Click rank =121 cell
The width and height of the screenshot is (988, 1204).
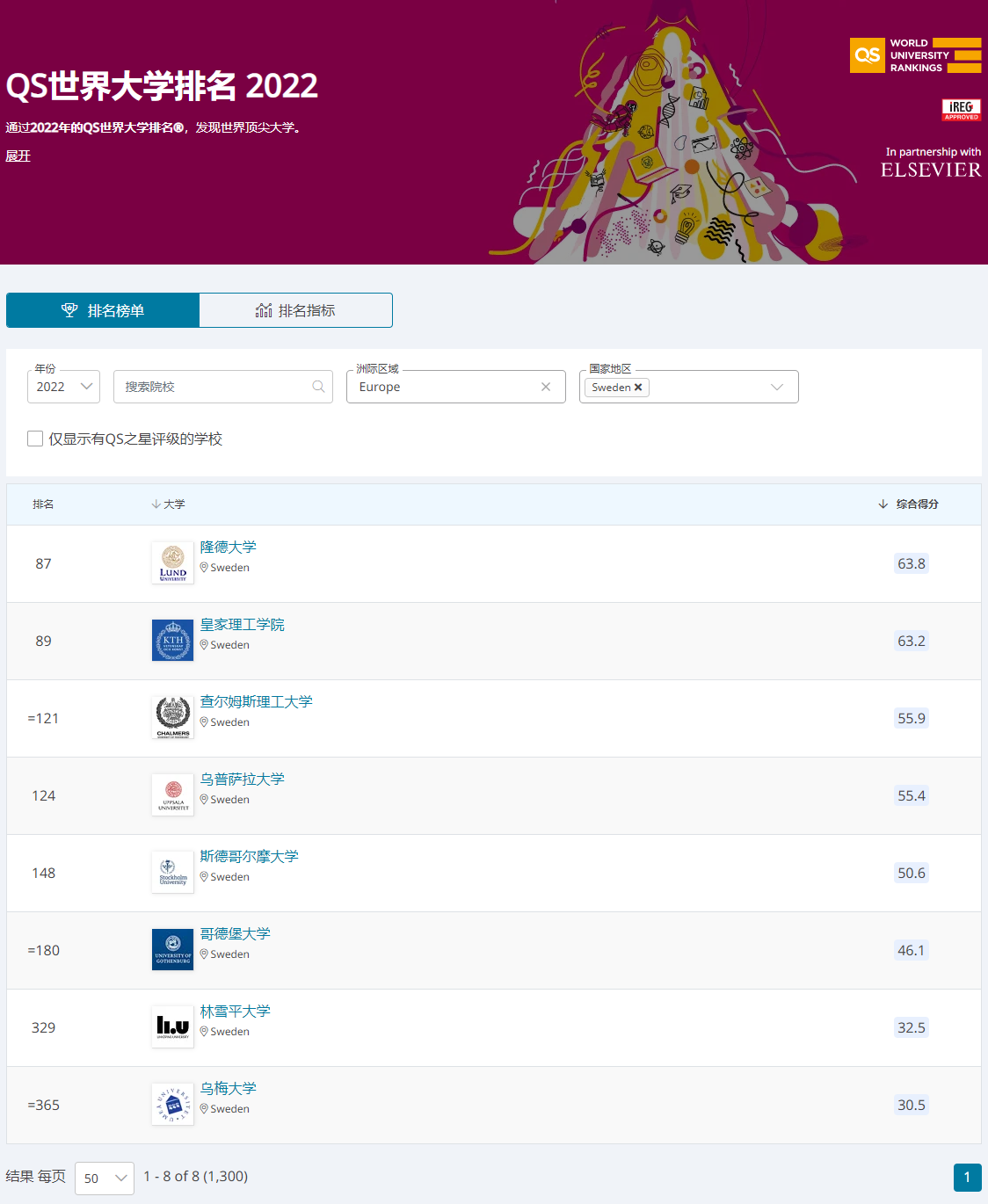point(43,719)
